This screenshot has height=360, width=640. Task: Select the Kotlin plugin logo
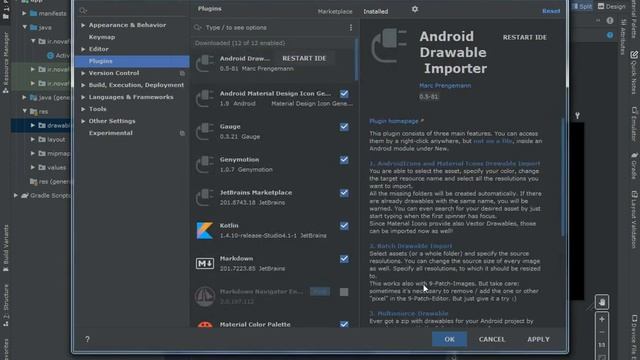pyautogui.click(x=204, y=231)
